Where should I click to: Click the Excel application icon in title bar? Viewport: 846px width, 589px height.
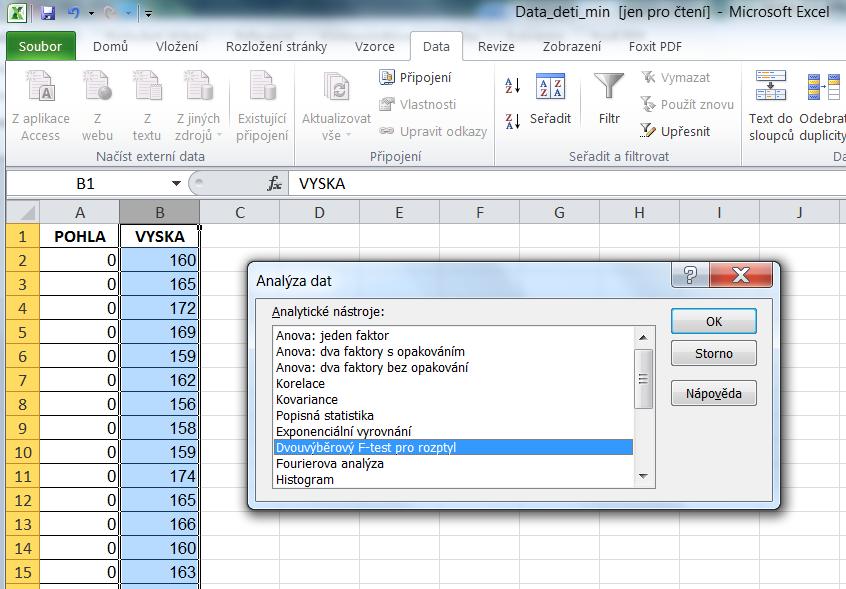tap(17, 12)
